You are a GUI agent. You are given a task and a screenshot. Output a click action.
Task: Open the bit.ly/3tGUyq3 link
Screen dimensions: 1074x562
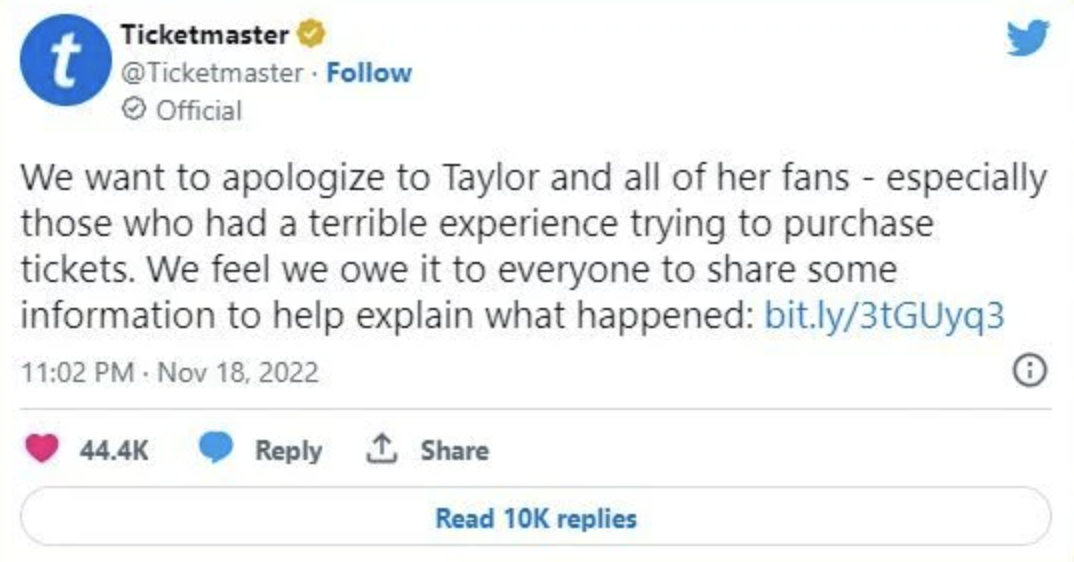(x=884, y=315)
